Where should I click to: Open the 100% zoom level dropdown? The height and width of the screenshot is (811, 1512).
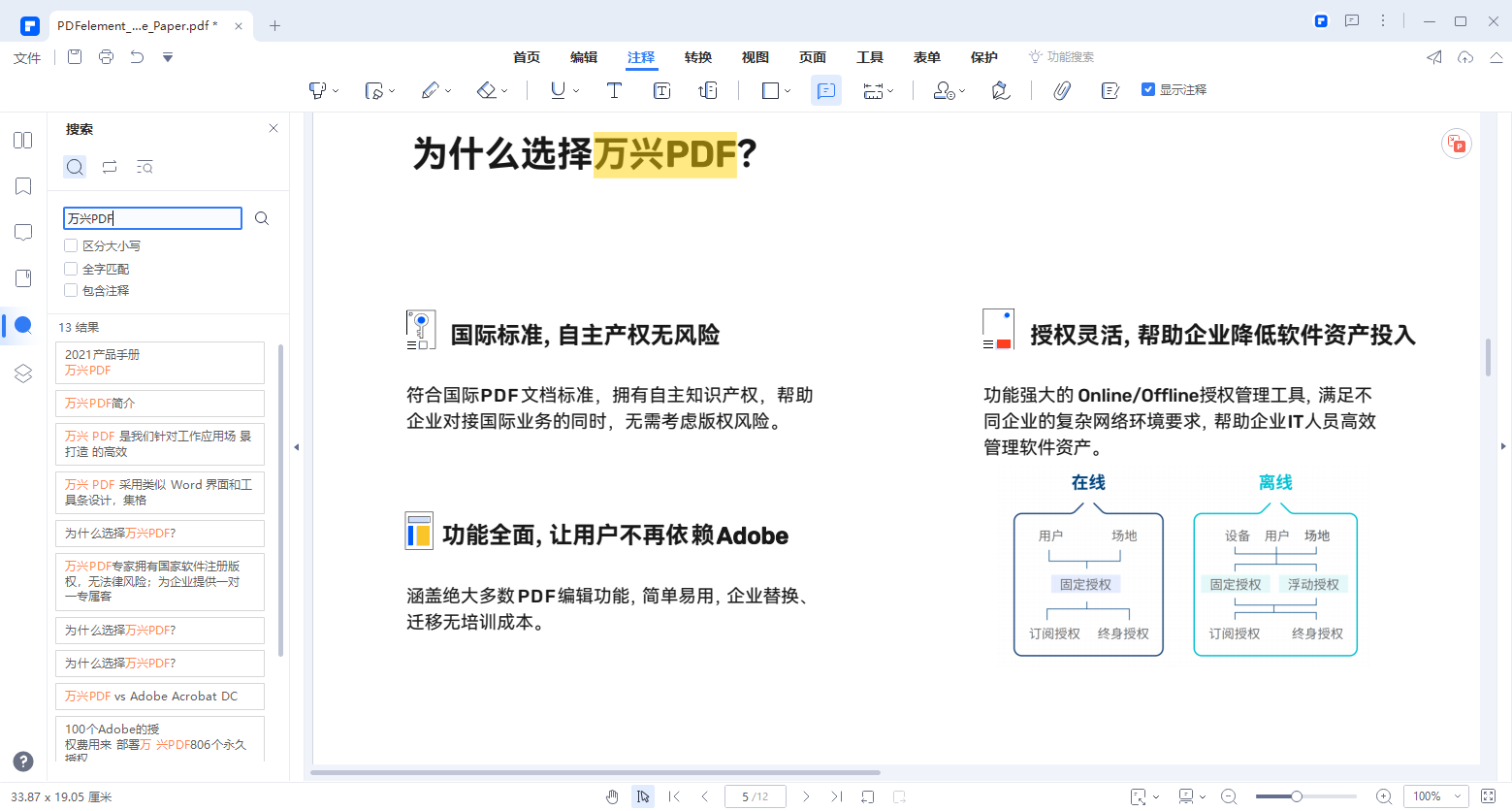tap(1435, 796)
